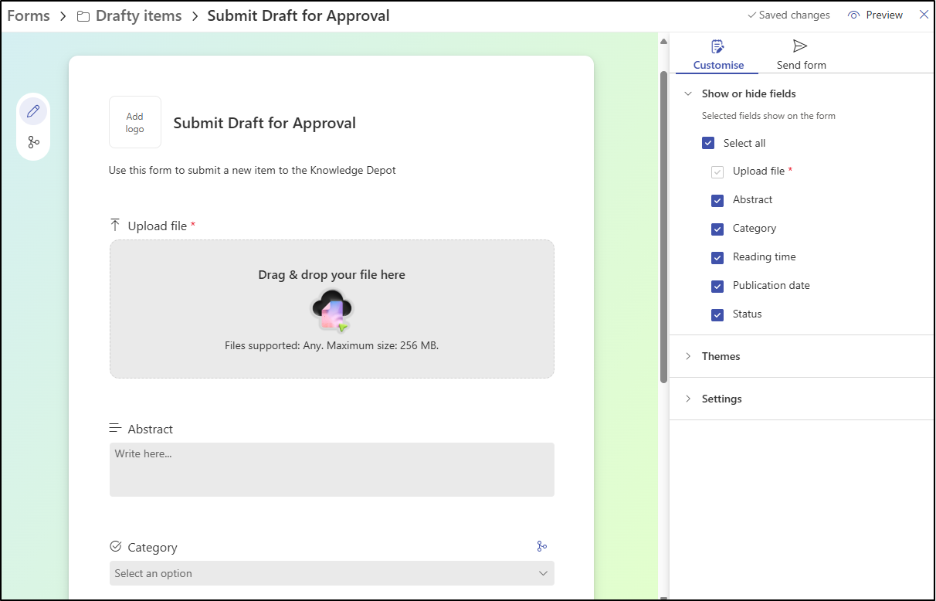Click the Add logo button
The height and width of the screenshot is (601, 936).
134,121
